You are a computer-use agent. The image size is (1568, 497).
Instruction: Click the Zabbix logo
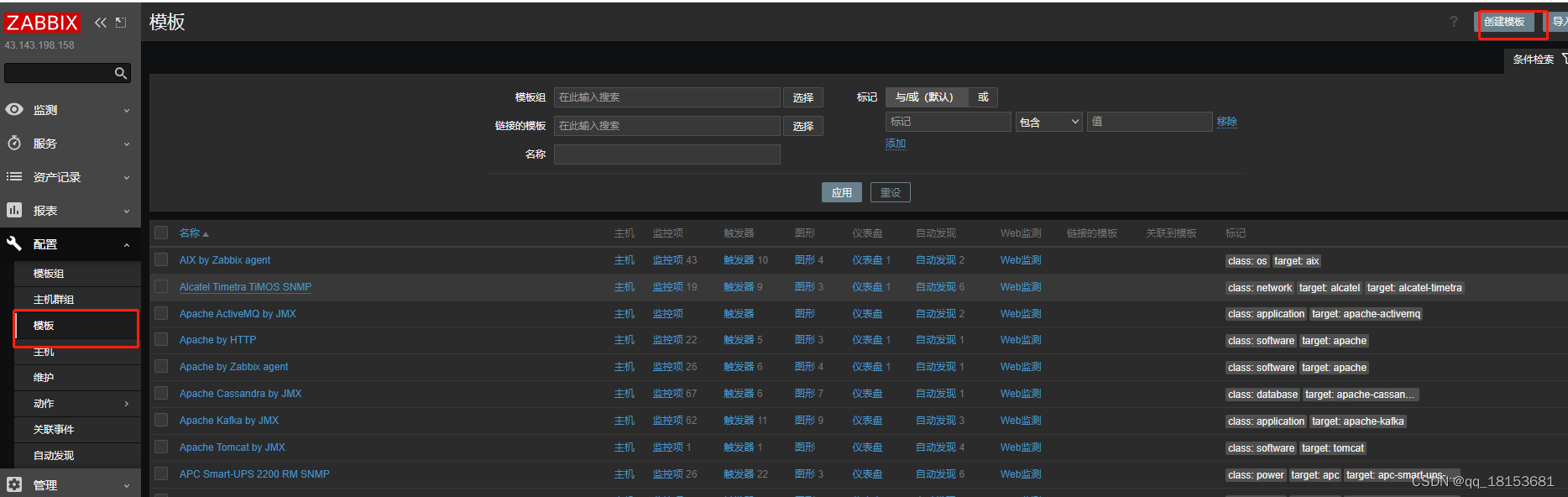42,23
